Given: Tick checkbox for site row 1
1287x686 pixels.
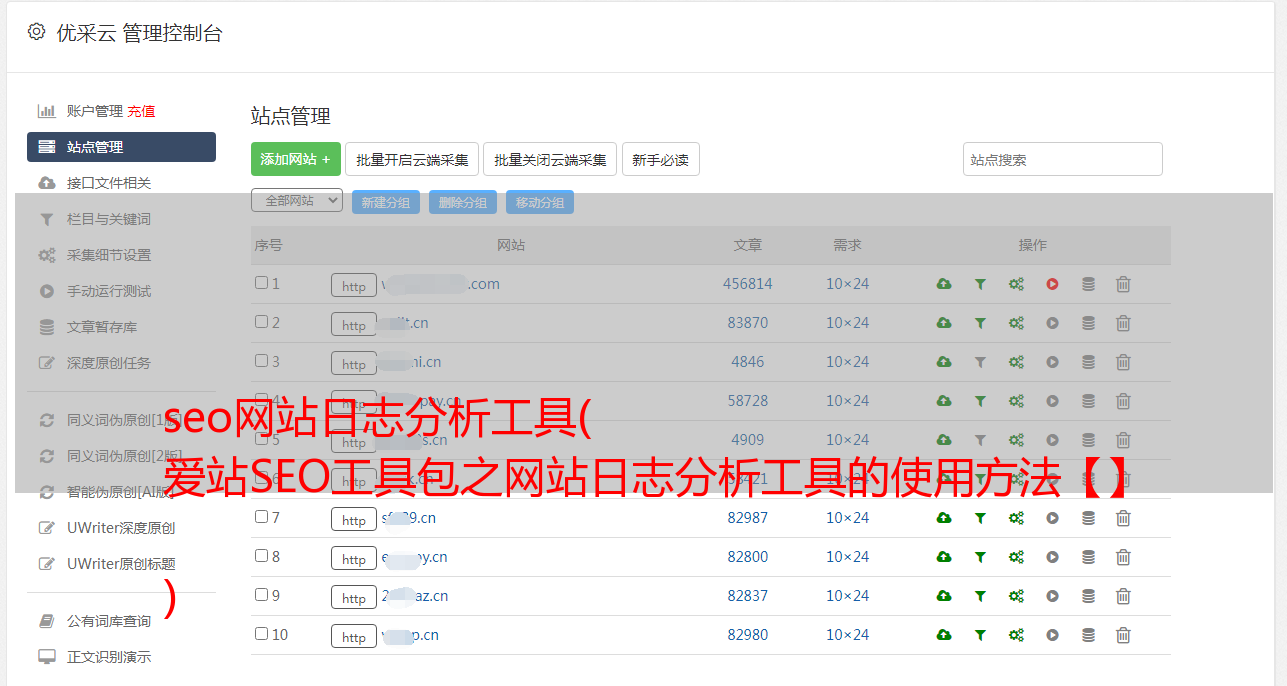Looking at the screenshot, I should [261, 283].
